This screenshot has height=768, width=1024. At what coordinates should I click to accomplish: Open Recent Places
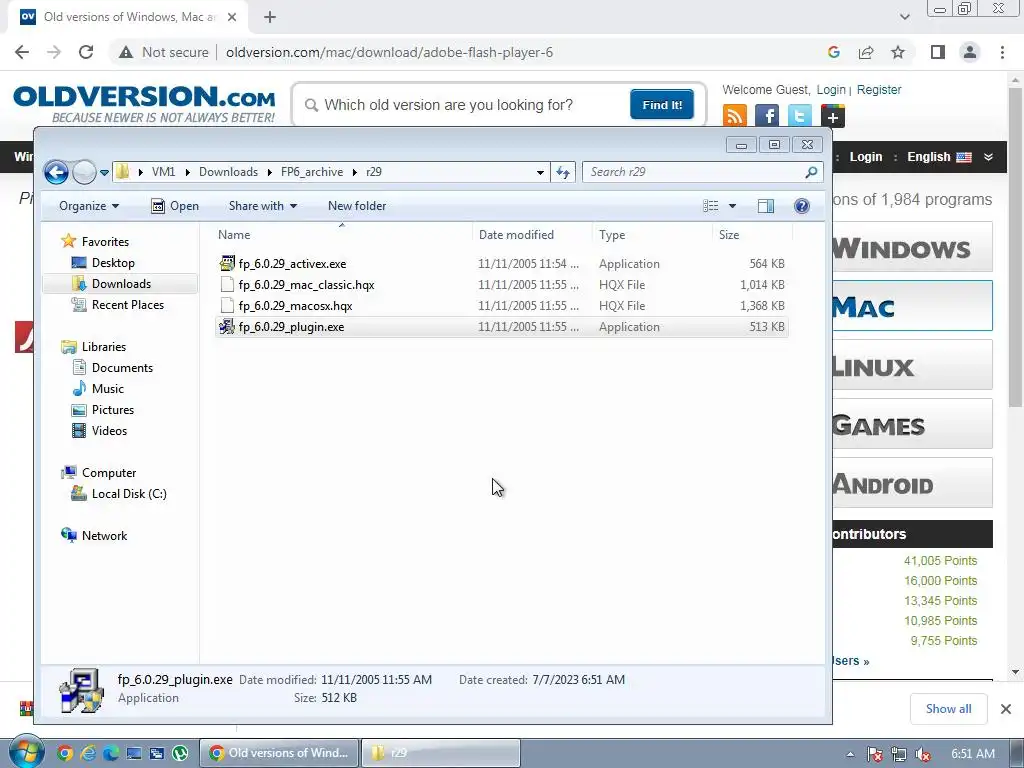pyautogui.click(x=127, y=304)
